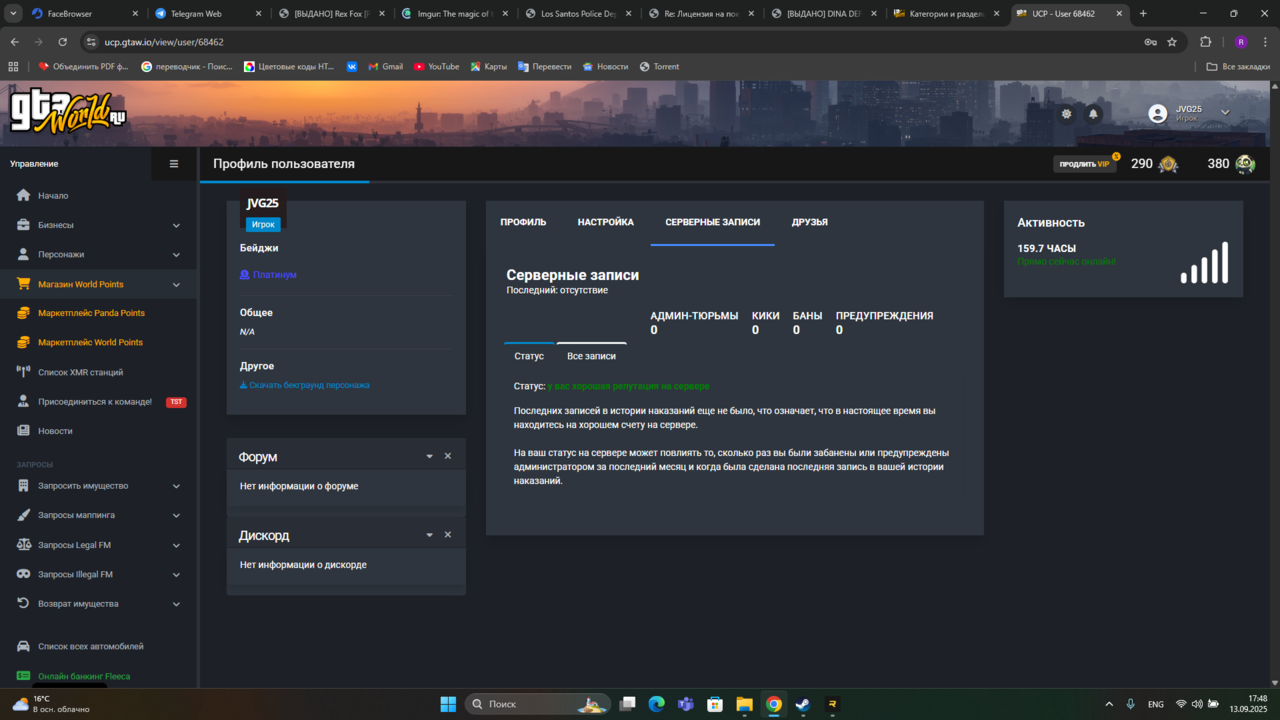Click the 290 points badge icon
This screenshot has width=1280, height=720.
(x=1168, y=164)
